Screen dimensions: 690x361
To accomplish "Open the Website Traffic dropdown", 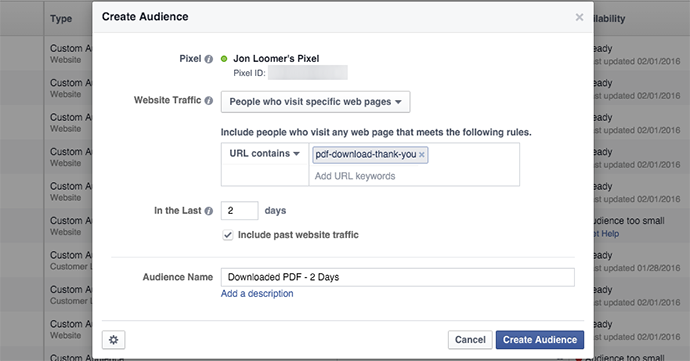I will [316, 102].
